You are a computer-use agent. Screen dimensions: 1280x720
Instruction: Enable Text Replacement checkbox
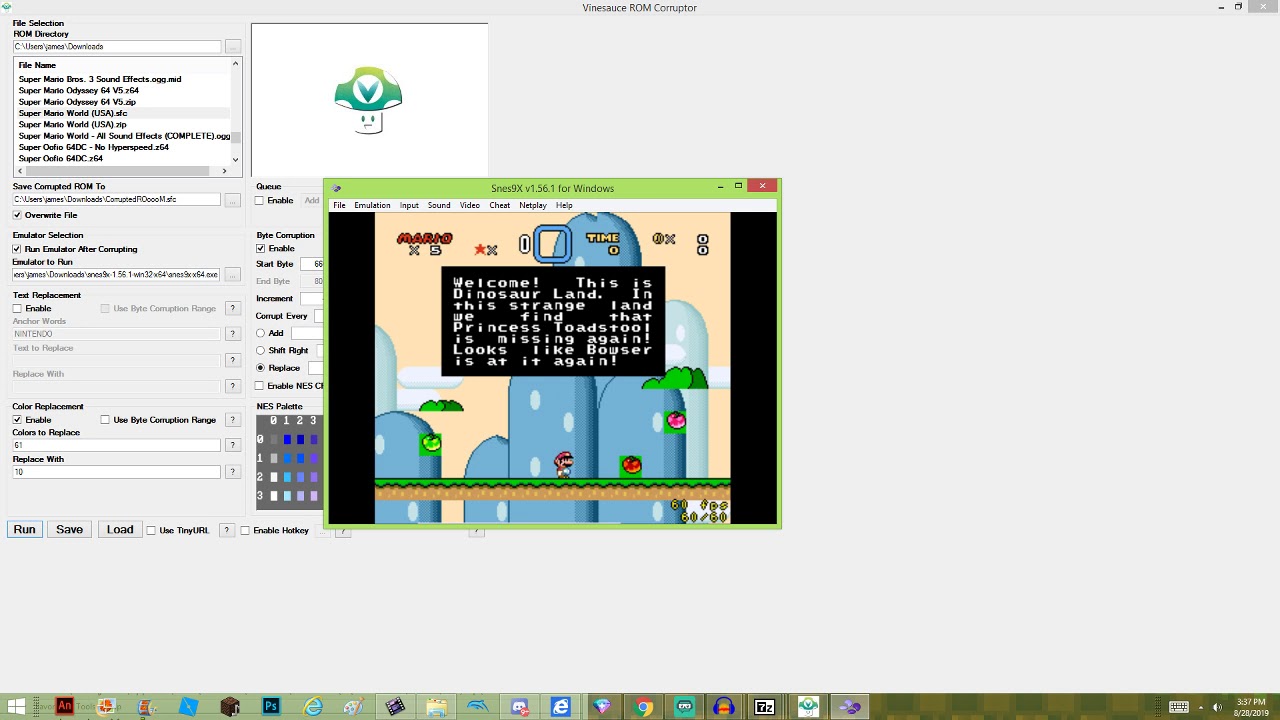17,308
